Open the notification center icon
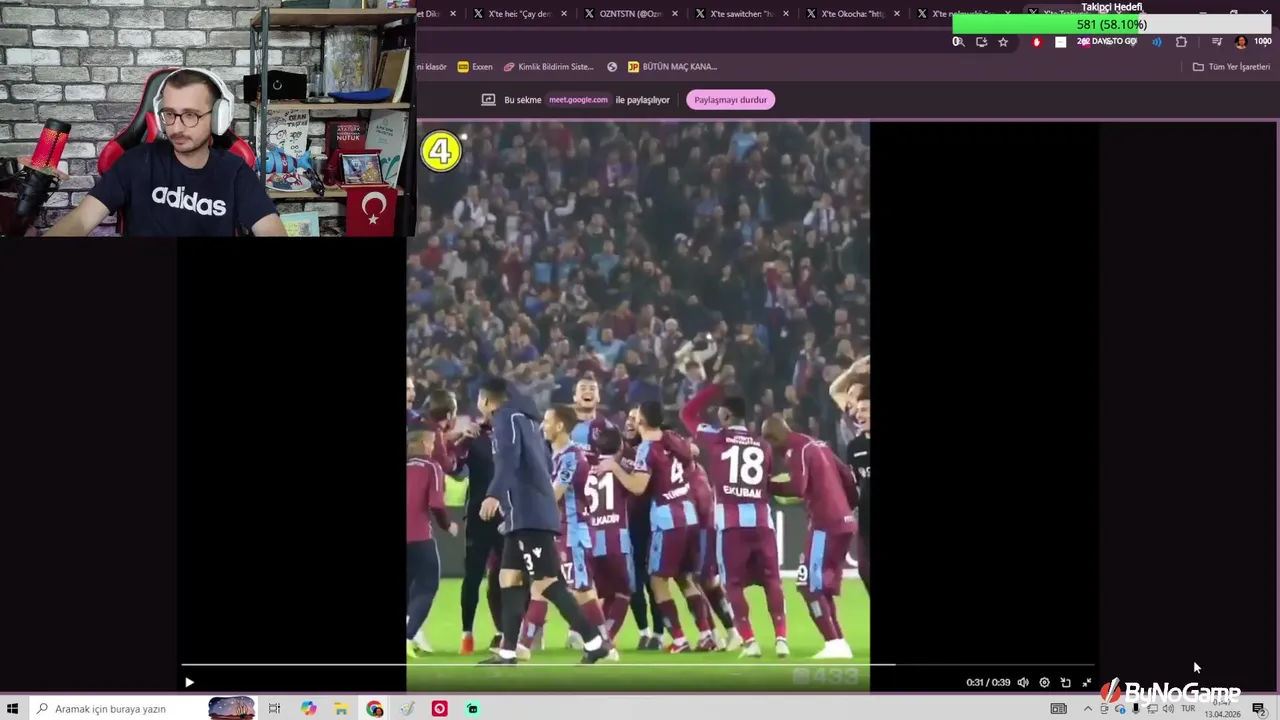 [x=1259, y=709]
